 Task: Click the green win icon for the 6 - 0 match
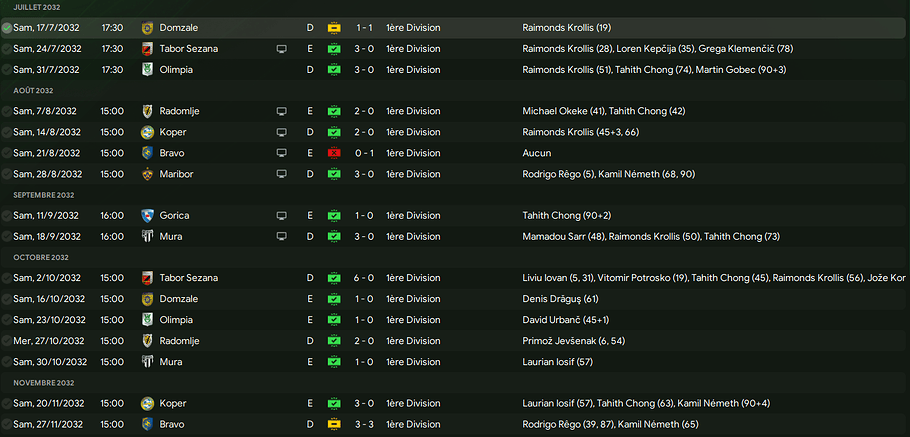[x=334, y=278]
